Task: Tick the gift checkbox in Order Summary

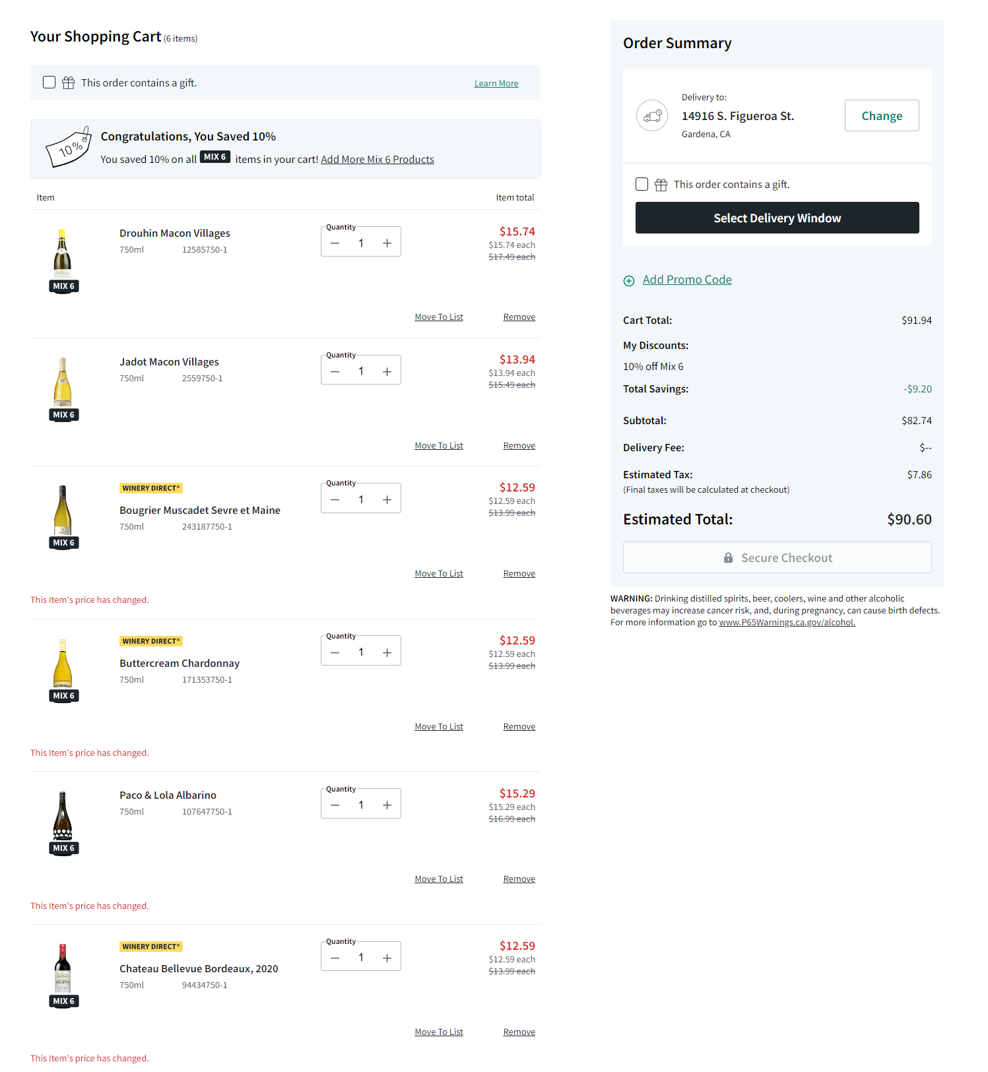Action: [x=642, y=184]
